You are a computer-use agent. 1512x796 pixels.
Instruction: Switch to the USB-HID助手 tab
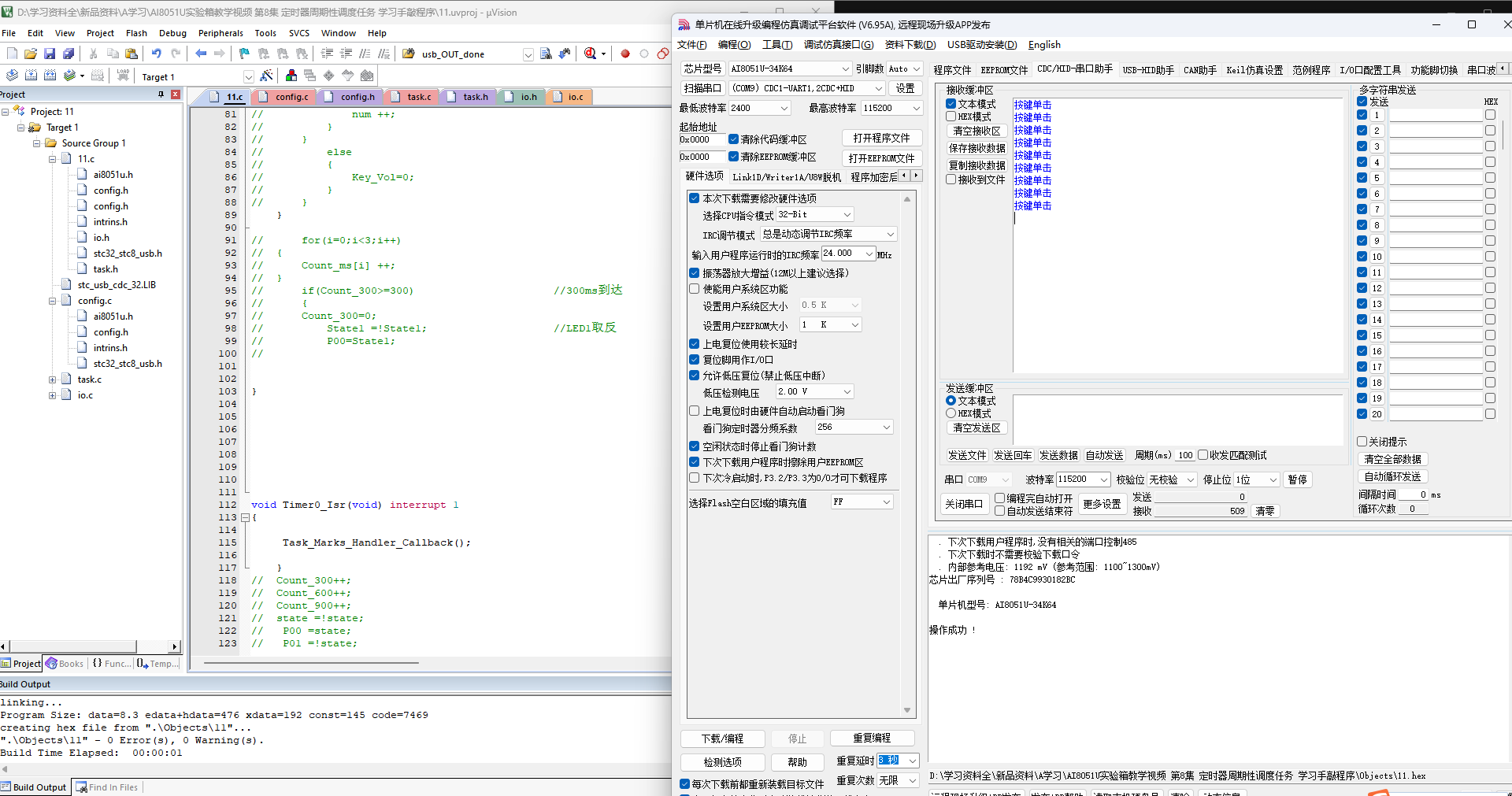click(1148, 70)
